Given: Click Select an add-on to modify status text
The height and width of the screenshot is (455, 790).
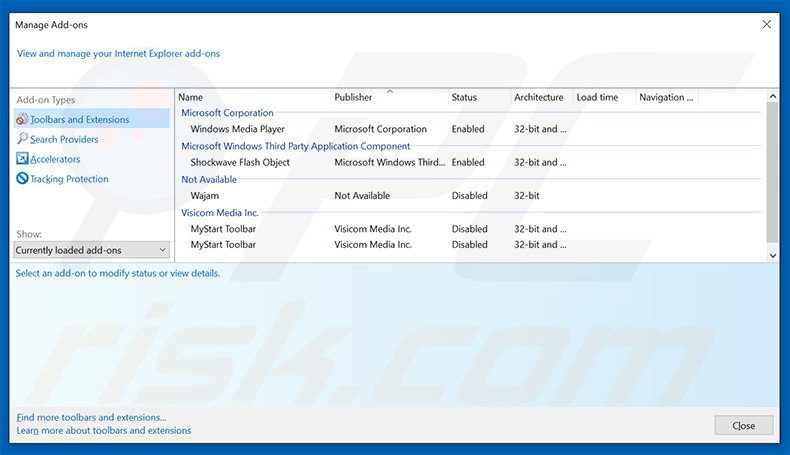Looking at the screenshot, I should click(117, 273).
